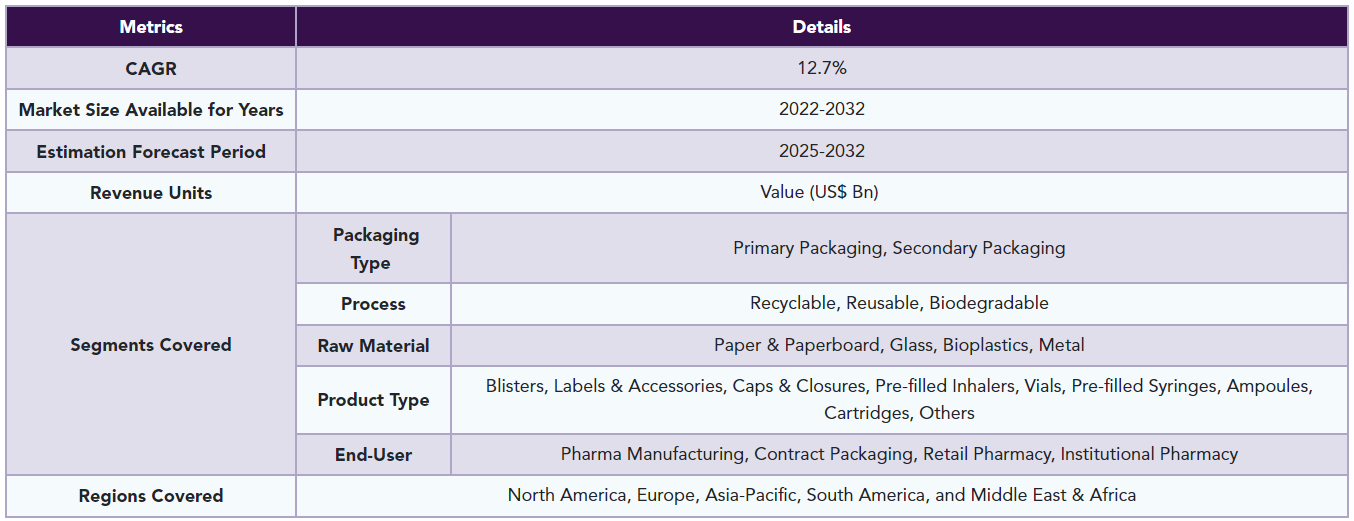Screen dimensions: 1354x521
Task: Click the Regions Covered label
Action: tap(151, 496)
